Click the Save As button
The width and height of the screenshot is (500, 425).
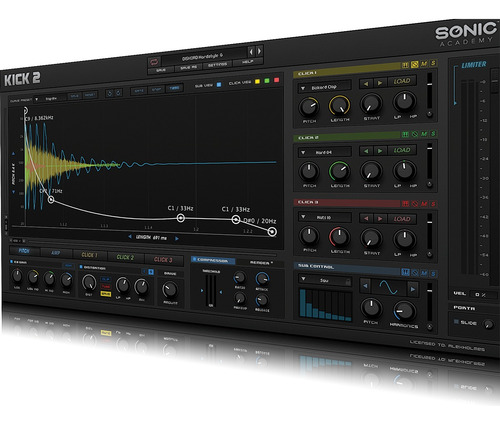[x=189, y=68]
